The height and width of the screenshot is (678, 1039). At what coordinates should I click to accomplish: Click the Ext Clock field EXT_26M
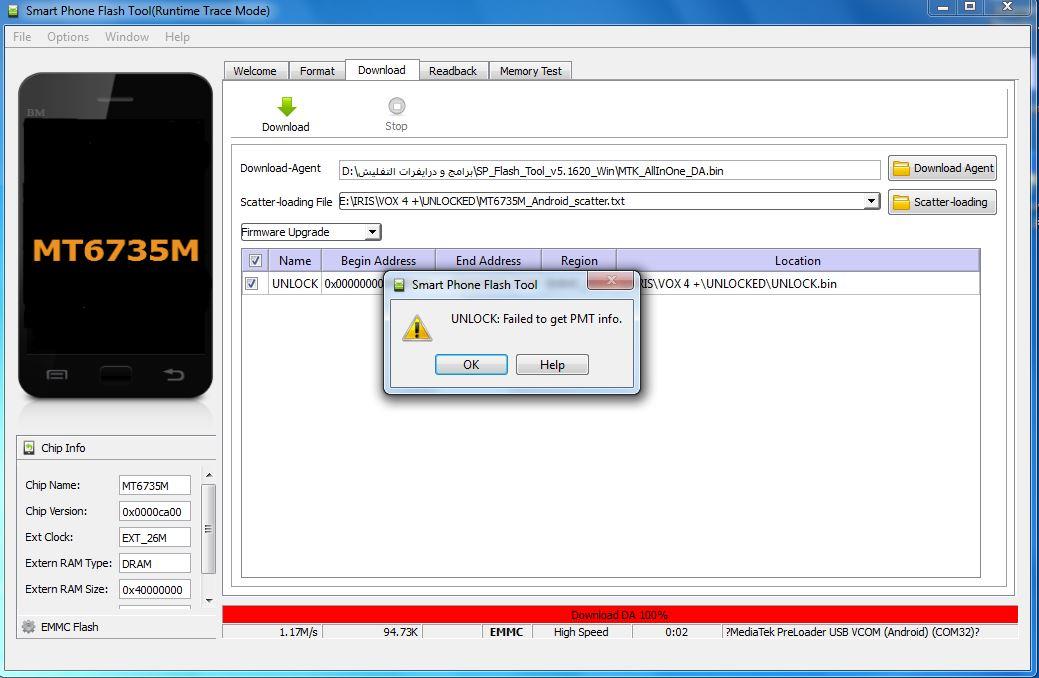pyautogui.click(x=154, y=537)
